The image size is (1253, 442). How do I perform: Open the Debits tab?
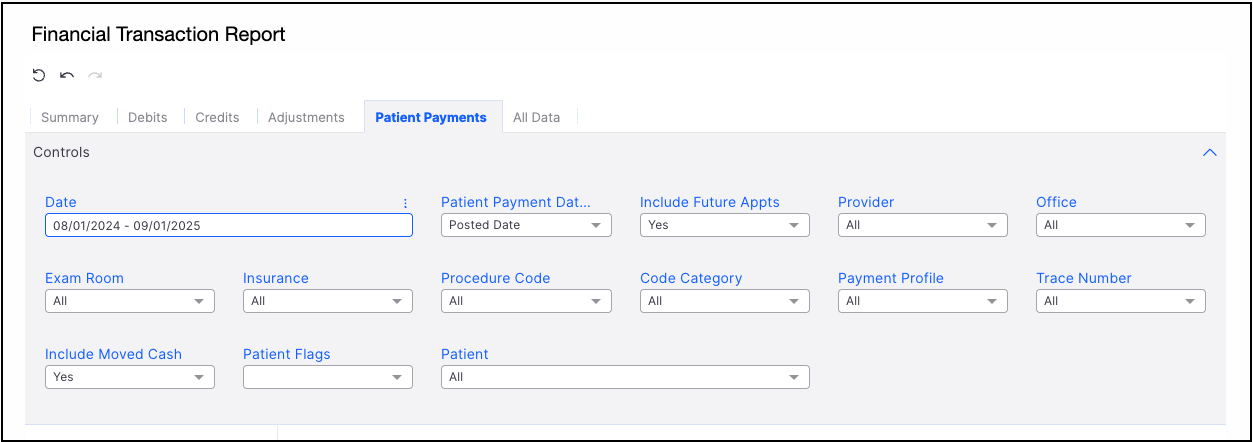click(x=148, y=117)
